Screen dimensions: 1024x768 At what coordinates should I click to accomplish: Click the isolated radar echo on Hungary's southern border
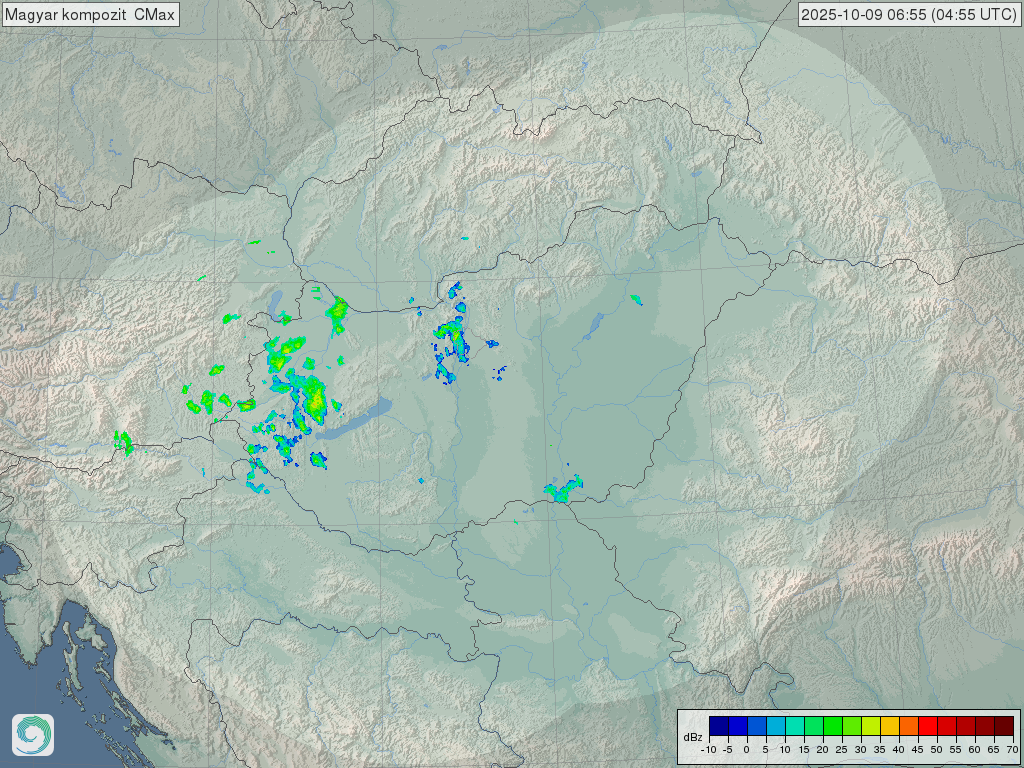coord(562,490)
